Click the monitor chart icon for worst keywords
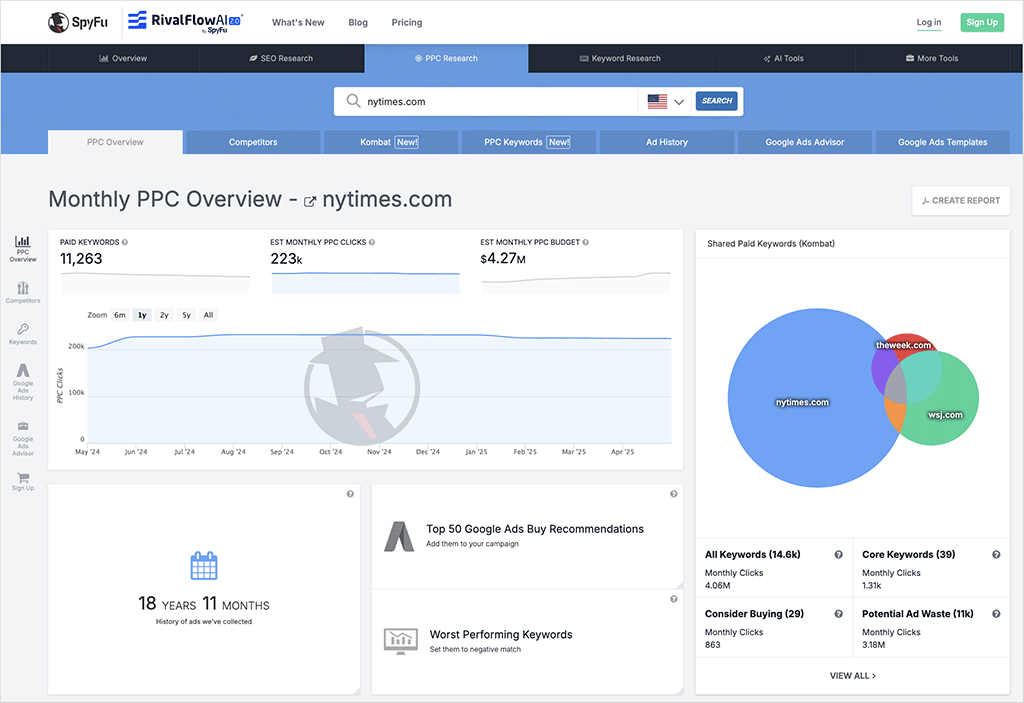The image size is (1024, 703). (400, 641)
